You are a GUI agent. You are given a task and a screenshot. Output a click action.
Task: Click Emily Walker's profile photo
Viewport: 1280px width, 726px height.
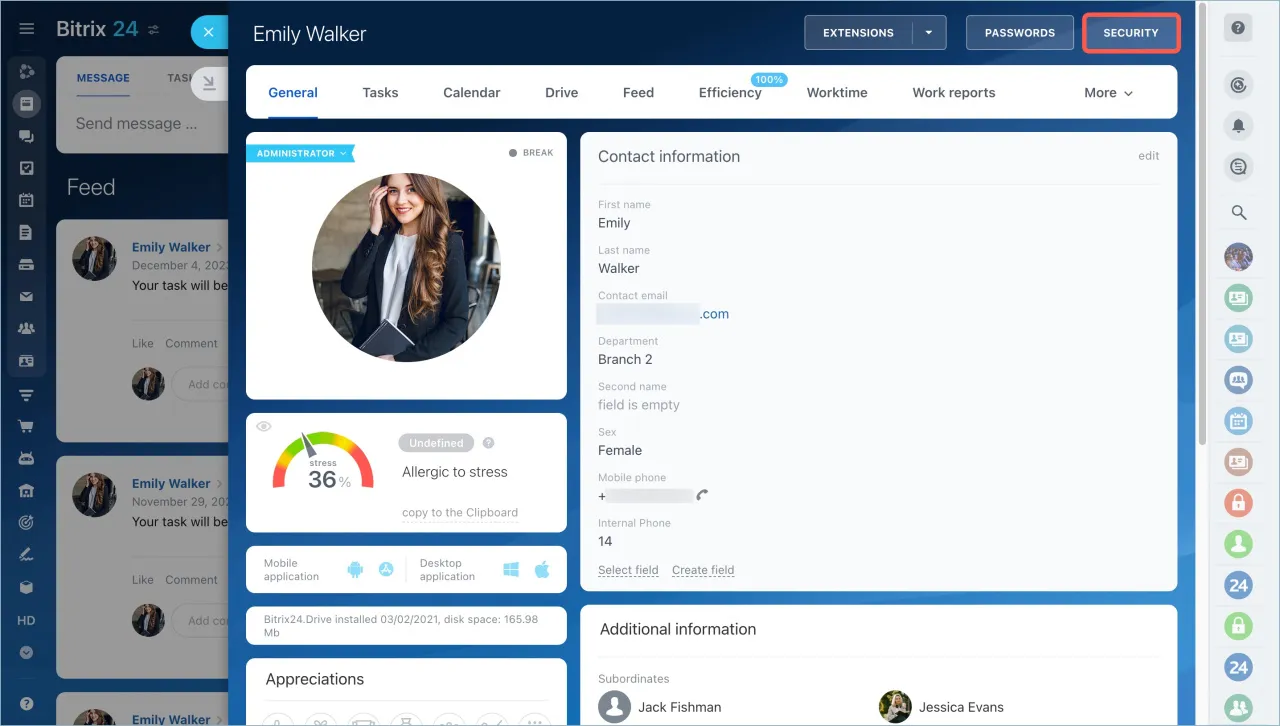[x=406, y=268]
